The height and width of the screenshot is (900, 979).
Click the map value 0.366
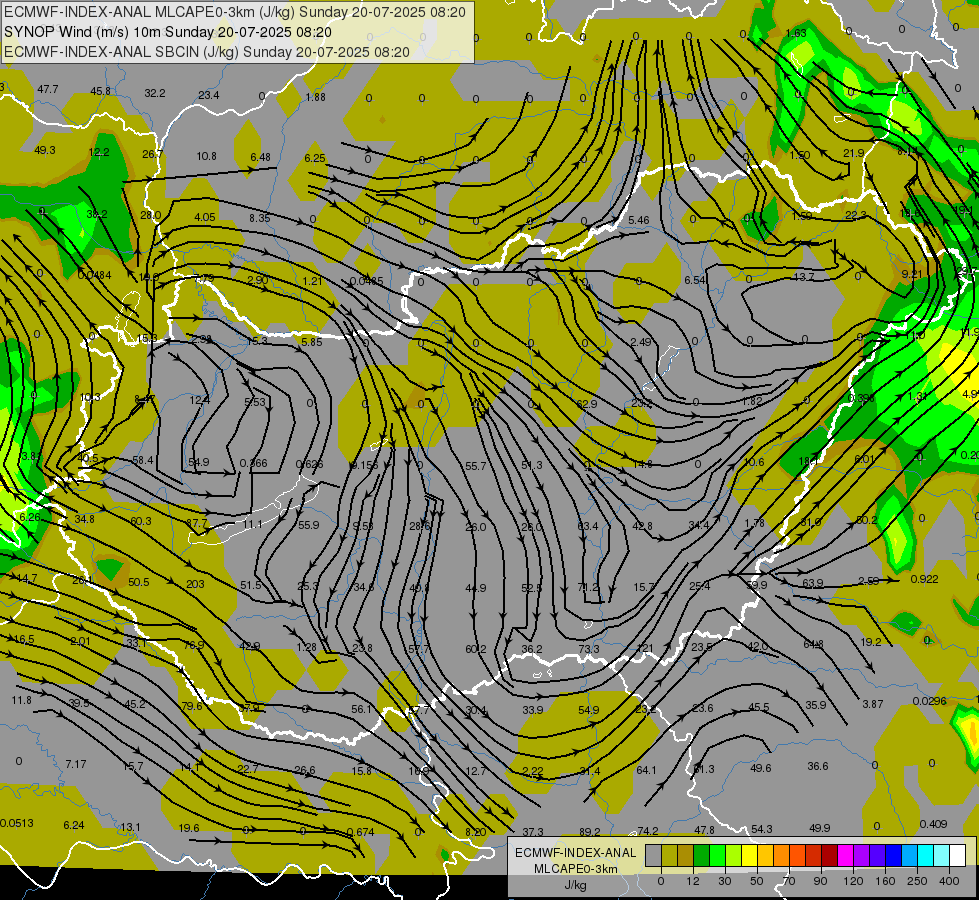[x=253, y=463]
